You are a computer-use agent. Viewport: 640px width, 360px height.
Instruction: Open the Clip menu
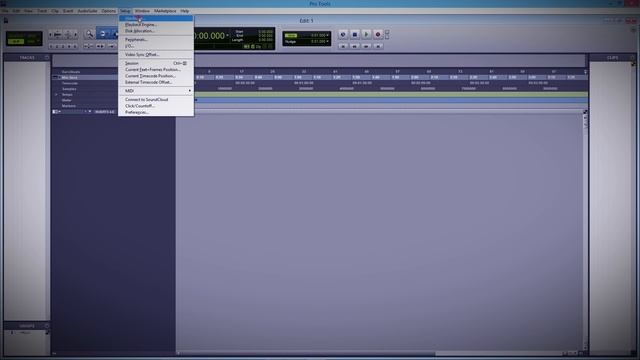pyautogui.click(x=55, y=11)
